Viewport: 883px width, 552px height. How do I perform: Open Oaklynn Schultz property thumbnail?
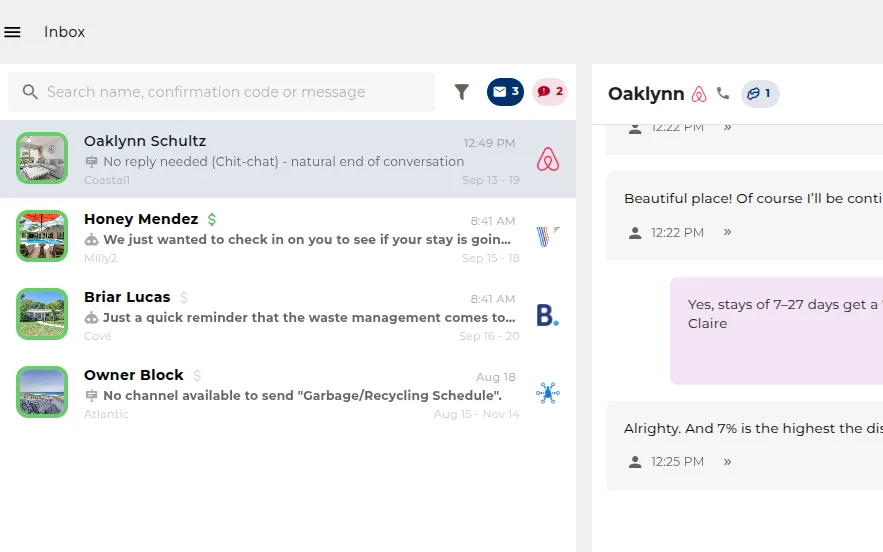tap(42, 158)
